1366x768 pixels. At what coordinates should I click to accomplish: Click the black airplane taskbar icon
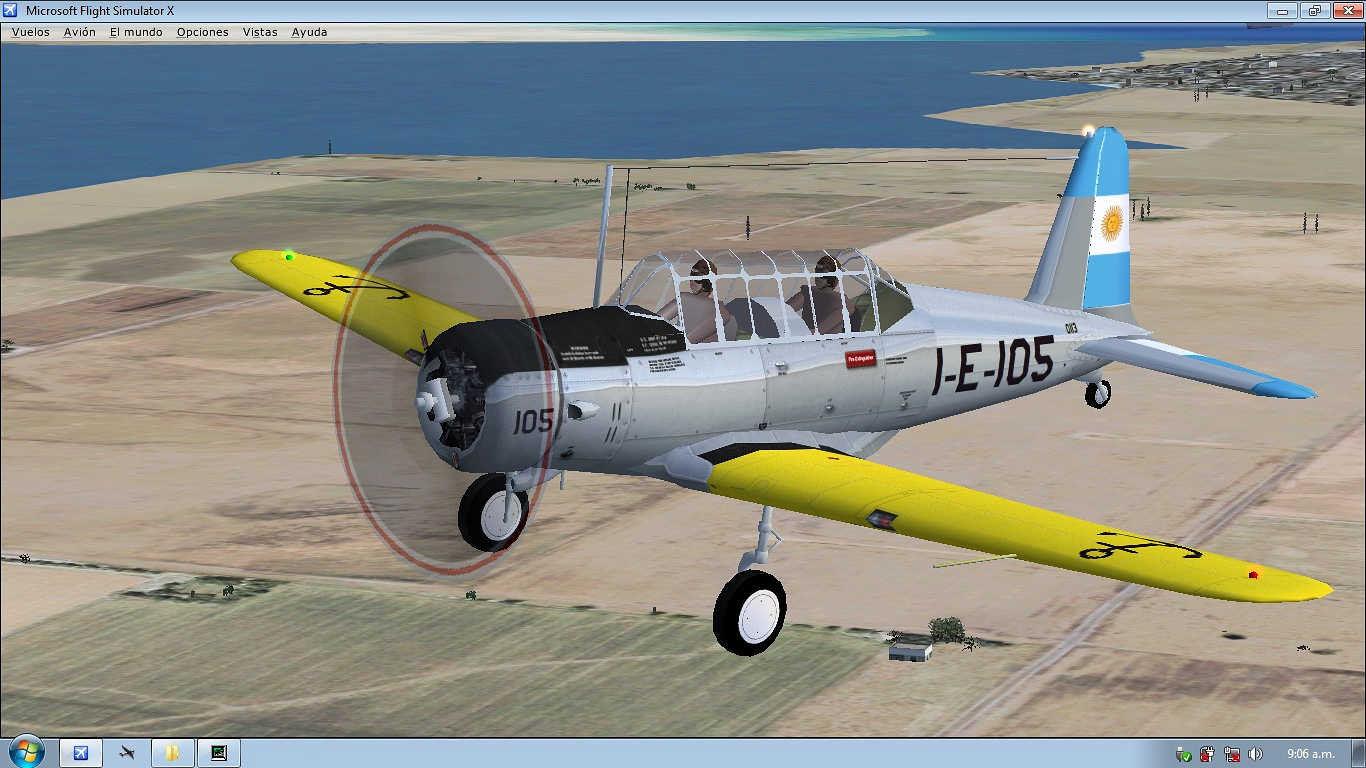127,753
